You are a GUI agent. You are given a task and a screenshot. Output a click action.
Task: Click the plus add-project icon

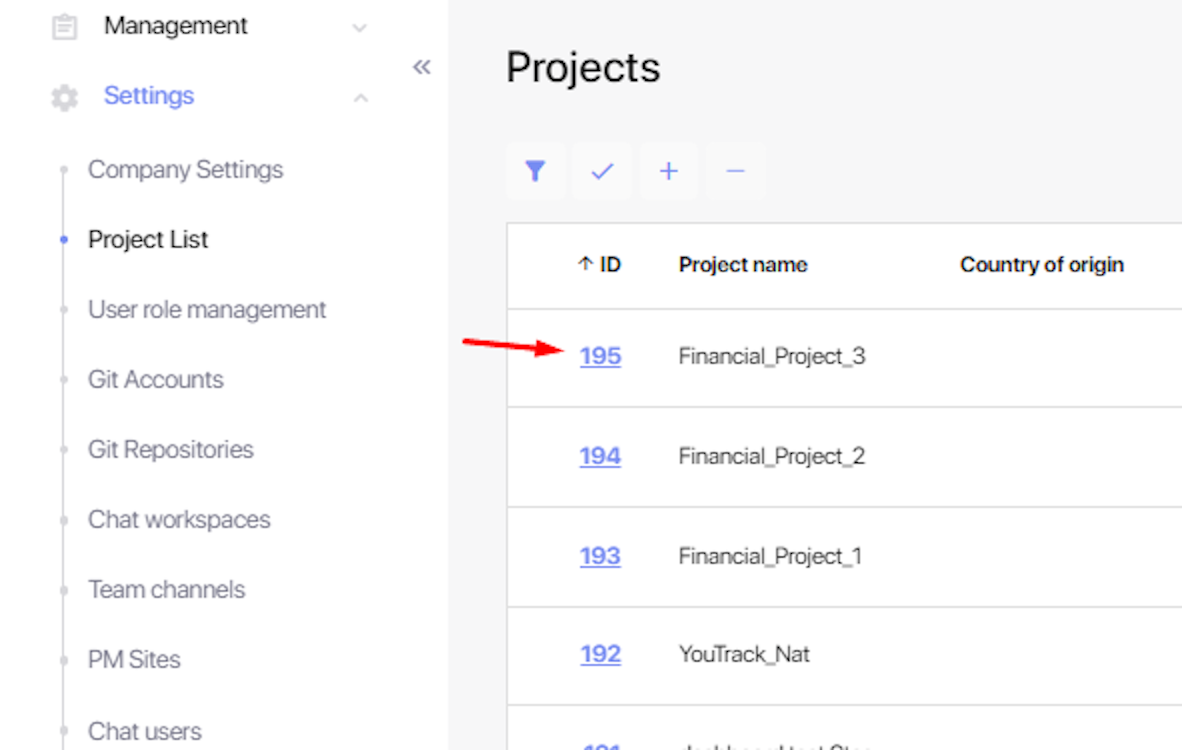(x=669, y=171)
